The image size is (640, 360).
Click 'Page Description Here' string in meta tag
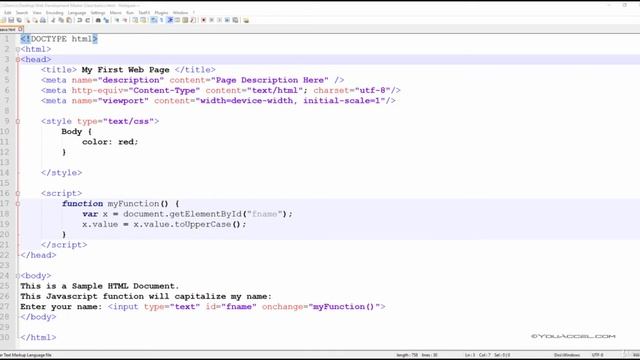tap(270, 80)
